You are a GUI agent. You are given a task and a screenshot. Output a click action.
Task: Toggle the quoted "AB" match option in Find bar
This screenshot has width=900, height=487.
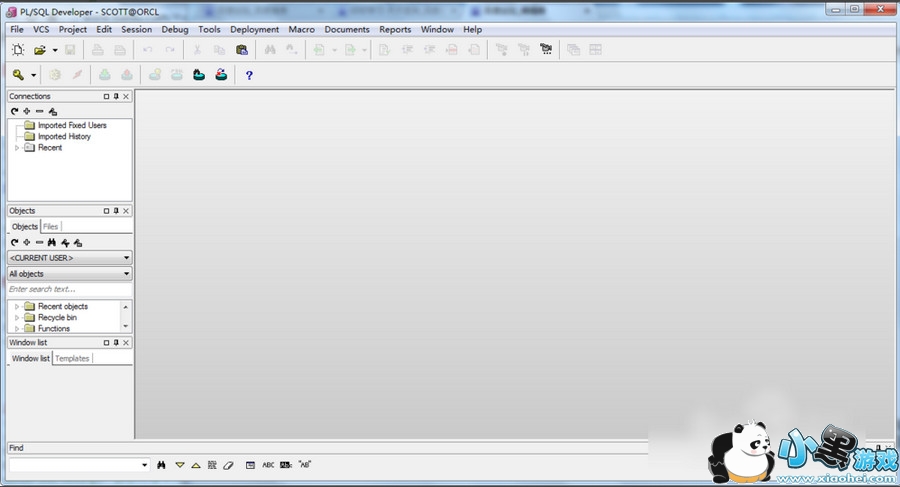(305, 465)
